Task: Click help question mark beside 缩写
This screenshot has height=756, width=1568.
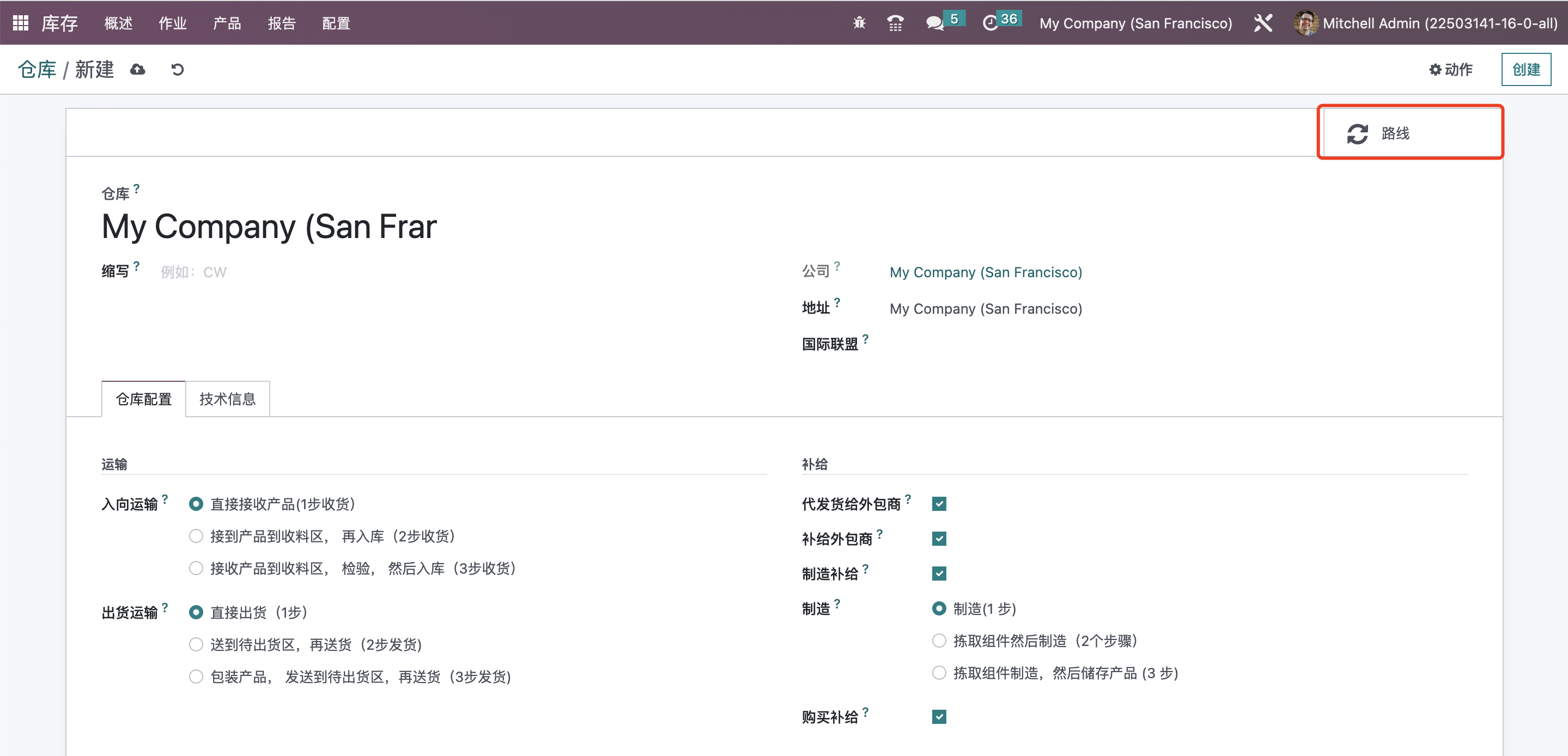Action: [136, 266]
